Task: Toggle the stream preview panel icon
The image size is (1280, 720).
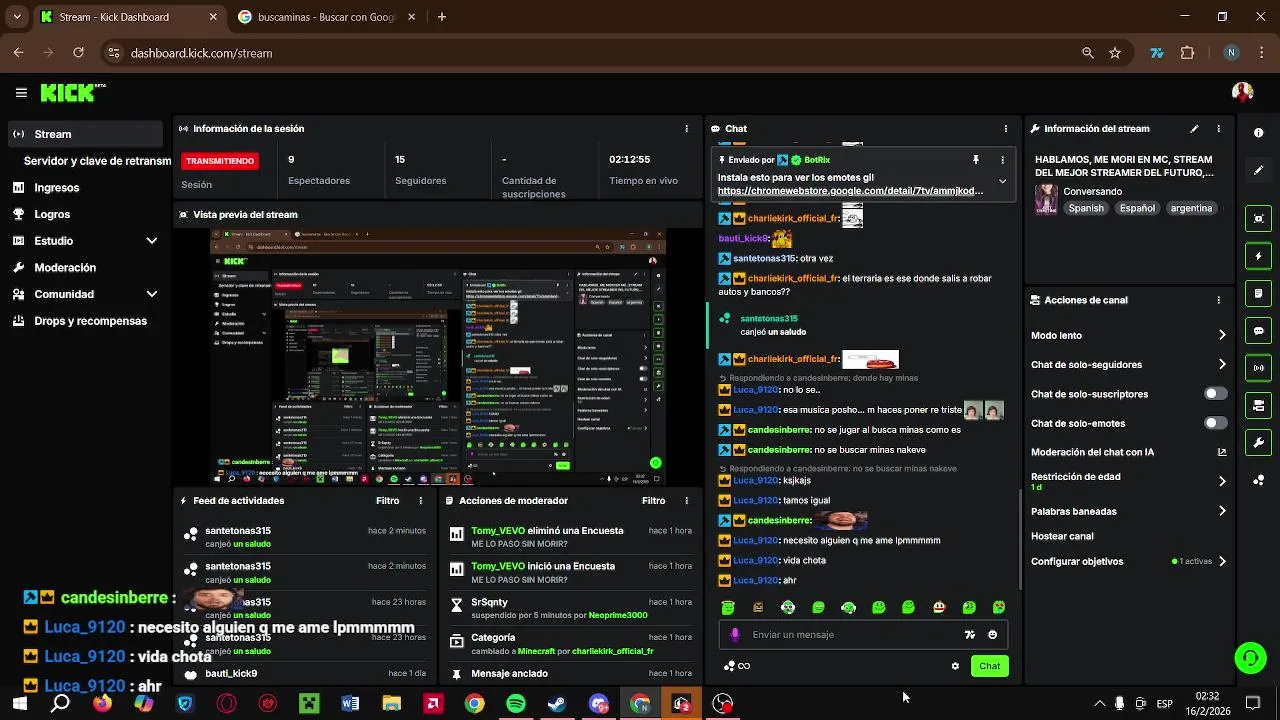Action: coord(1258,219)
